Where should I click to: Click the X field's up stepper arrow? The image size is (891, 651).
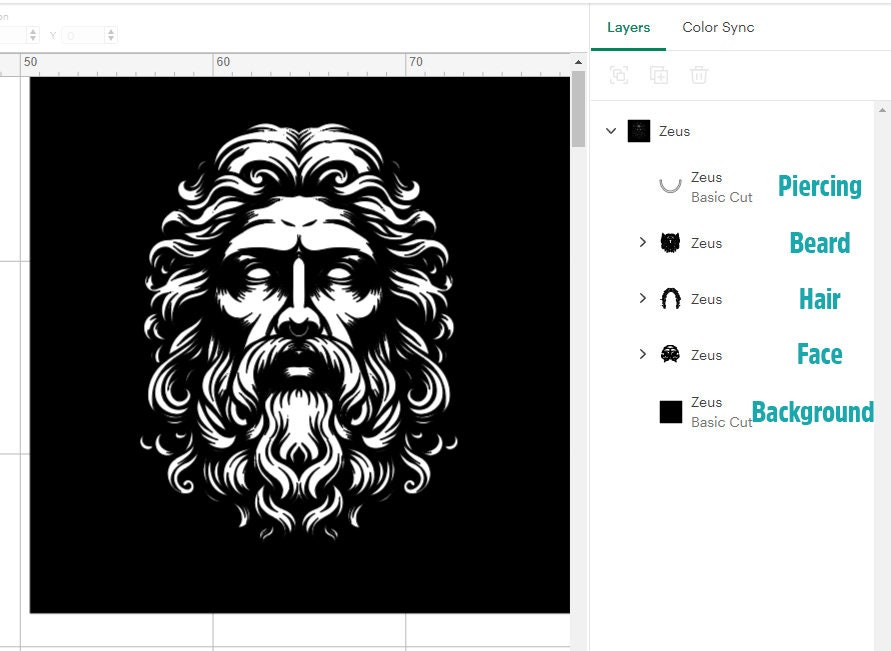tap(33, 30)
